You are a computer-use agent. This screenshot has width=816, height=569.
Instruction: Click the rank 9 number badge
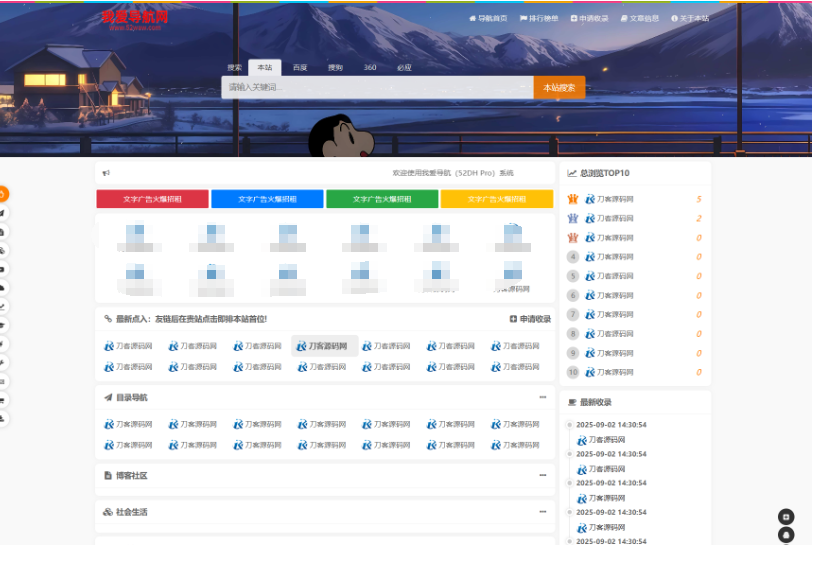click(573, 353)
